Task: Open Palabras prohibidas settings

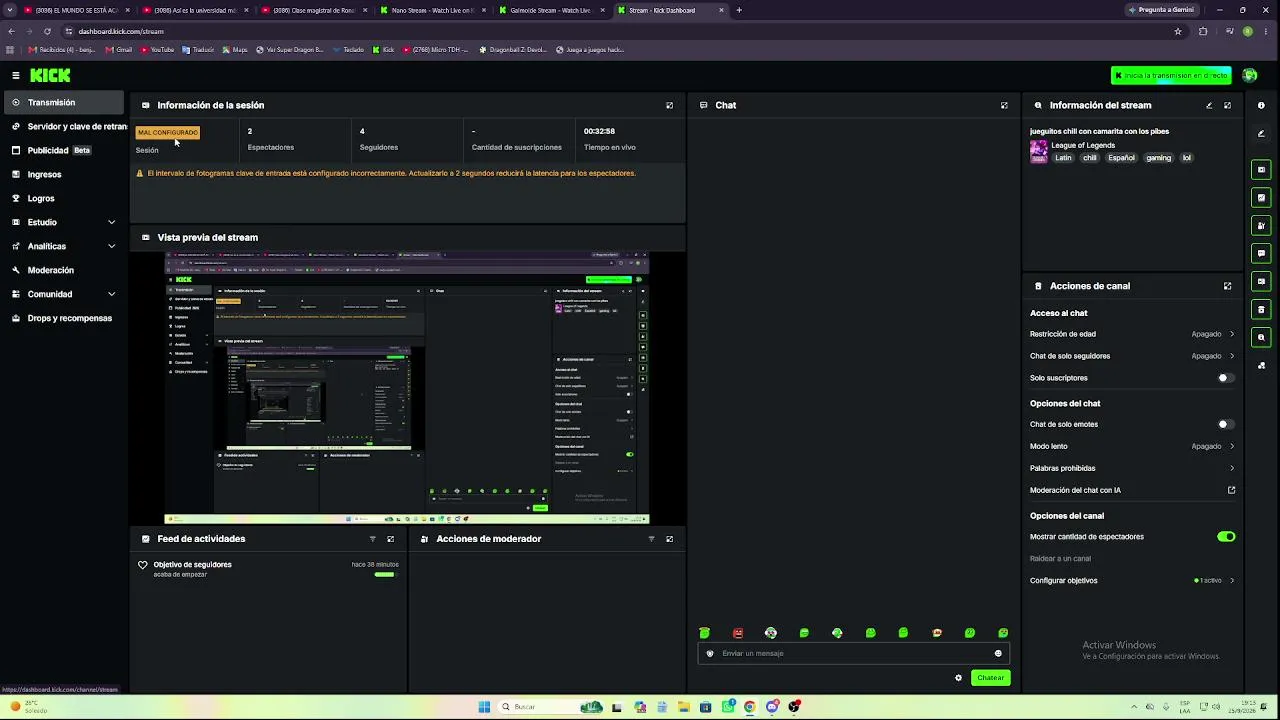Action: [1132, 468]
